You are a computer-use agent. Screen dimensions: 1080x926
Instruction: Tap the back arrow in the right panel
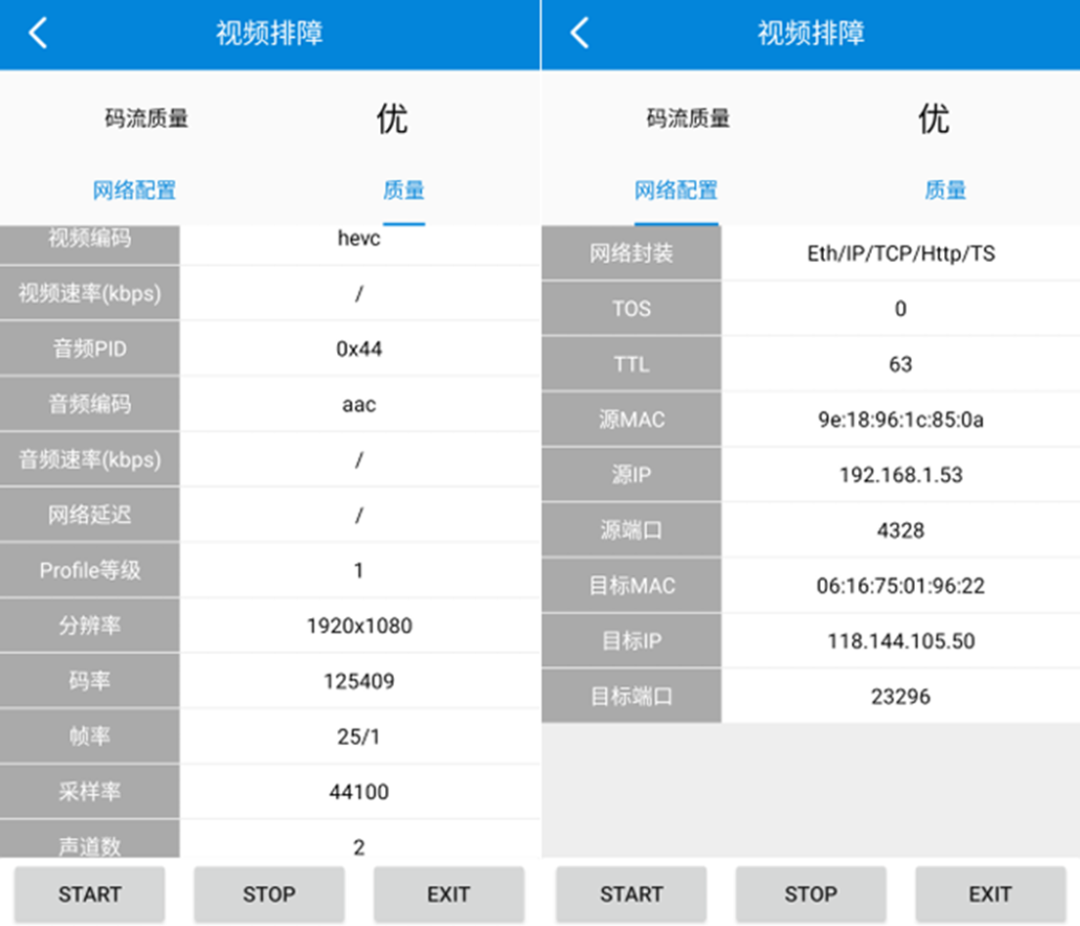579,33
